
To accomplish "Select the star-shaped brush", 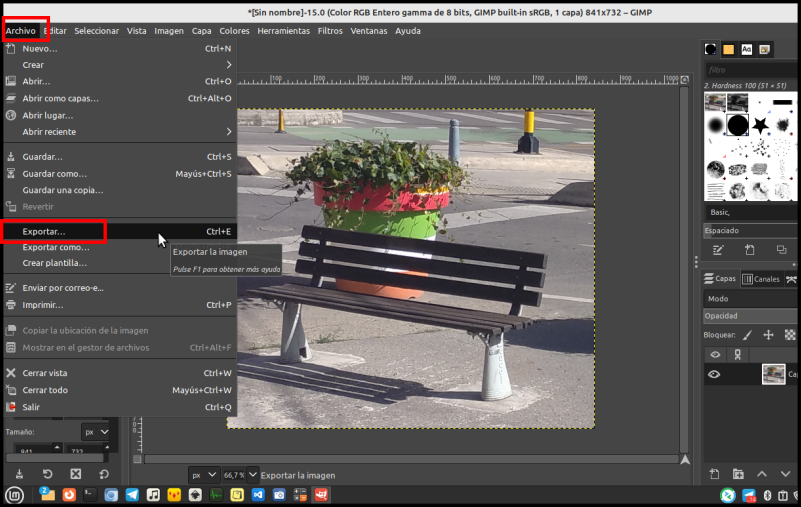I will (760, 125).
